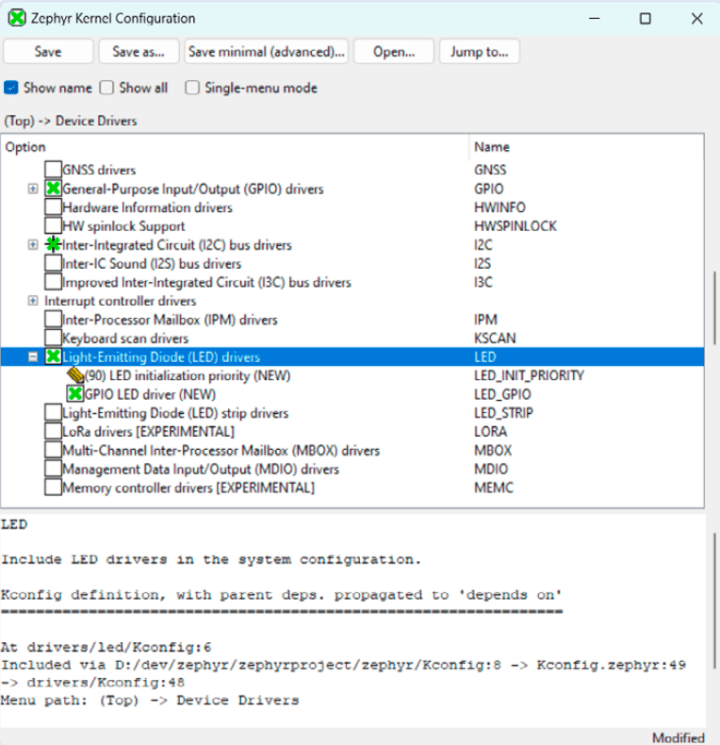Viewport: 720px width, 745px height.
Task: Enable the Keyboard scan drivers checkbox
Action: coord(53,339)
